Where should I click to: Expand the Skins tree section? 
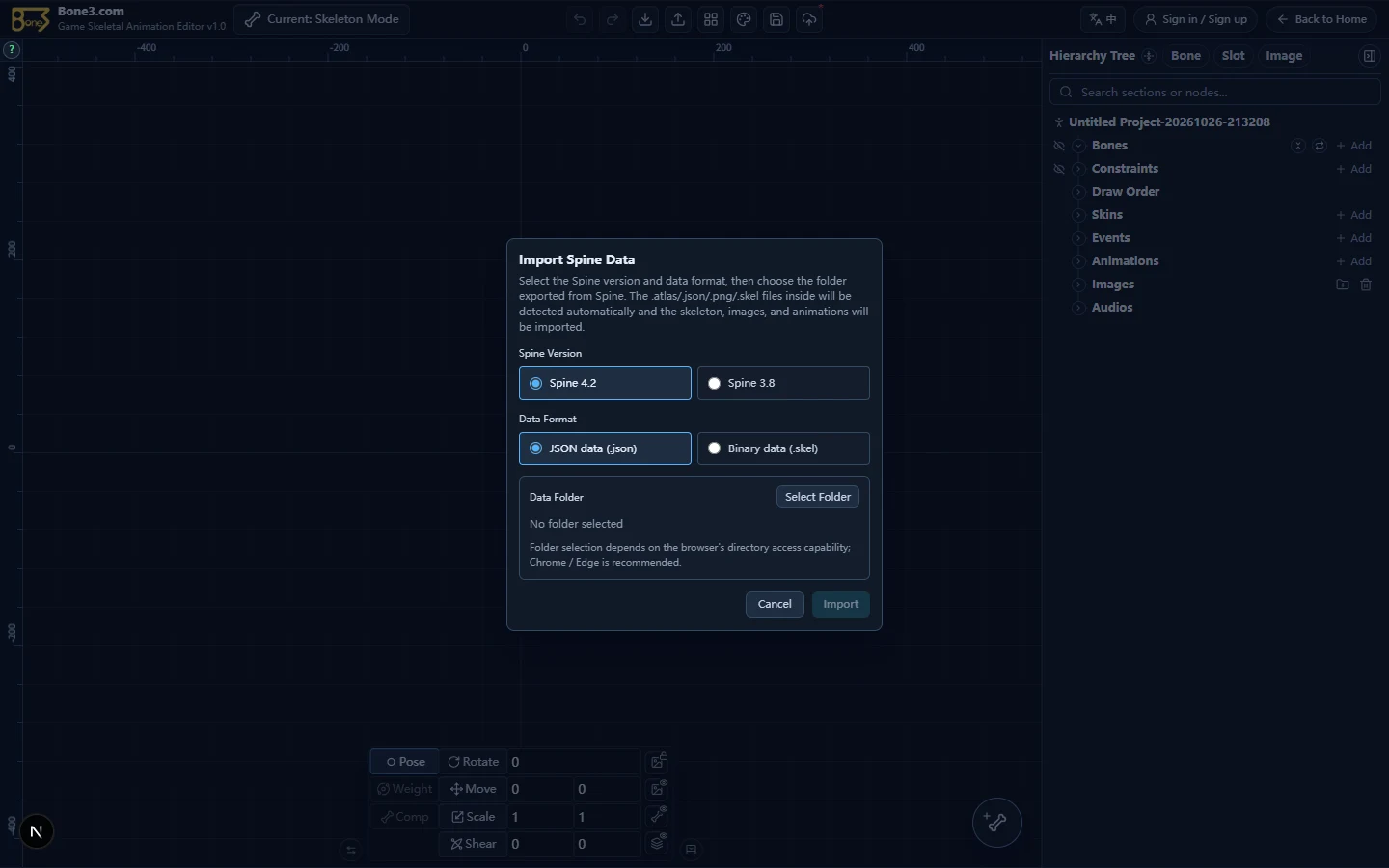pos(1079,215)
